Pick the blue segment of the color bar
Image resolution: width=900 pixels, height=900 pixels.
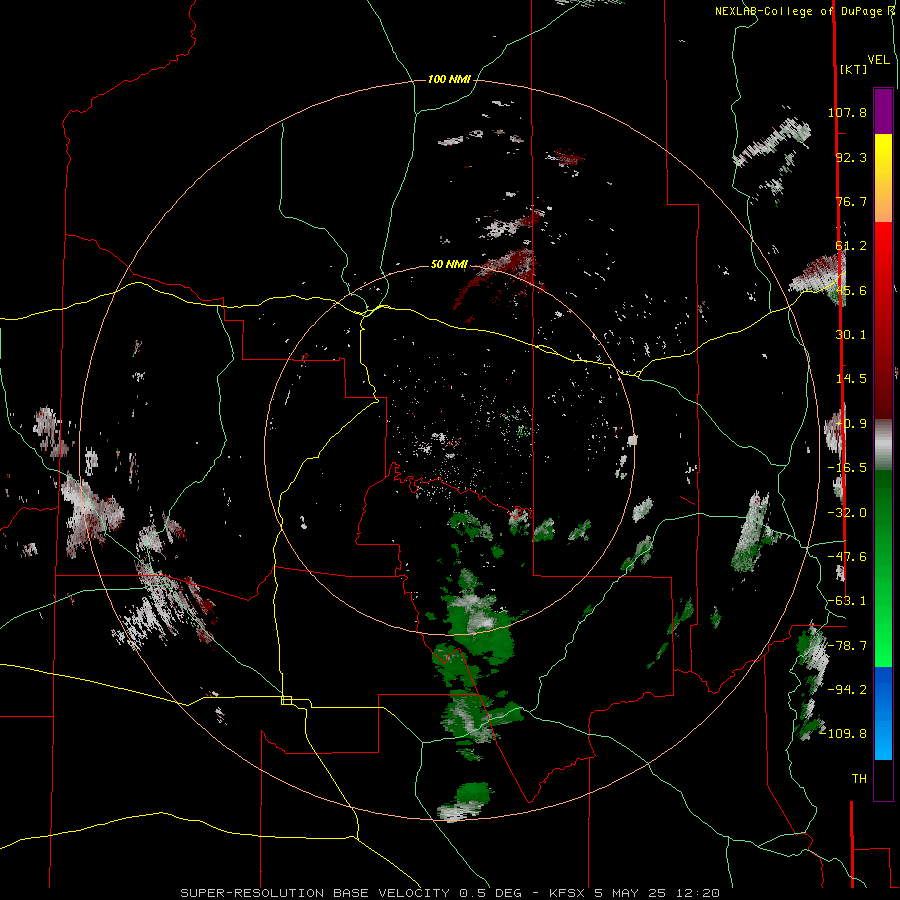tap(883, 689)
